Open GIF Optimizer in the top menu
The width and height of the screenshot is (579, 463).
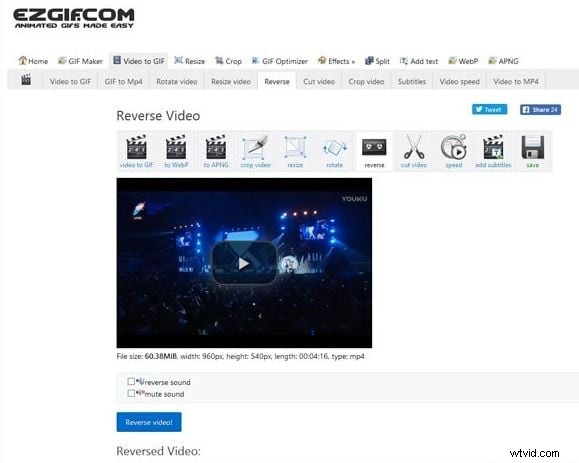pos(280,61)
